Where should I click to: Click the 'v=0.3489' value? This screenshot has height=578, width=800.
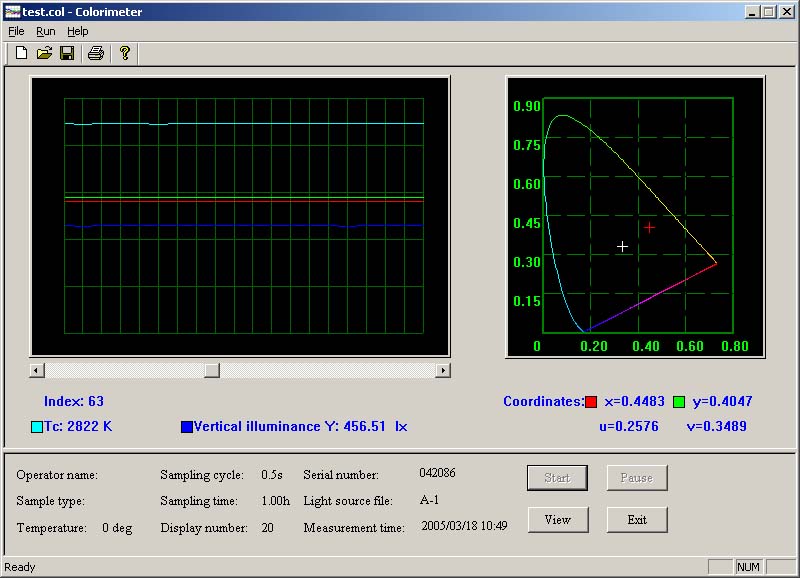[717, 426]
